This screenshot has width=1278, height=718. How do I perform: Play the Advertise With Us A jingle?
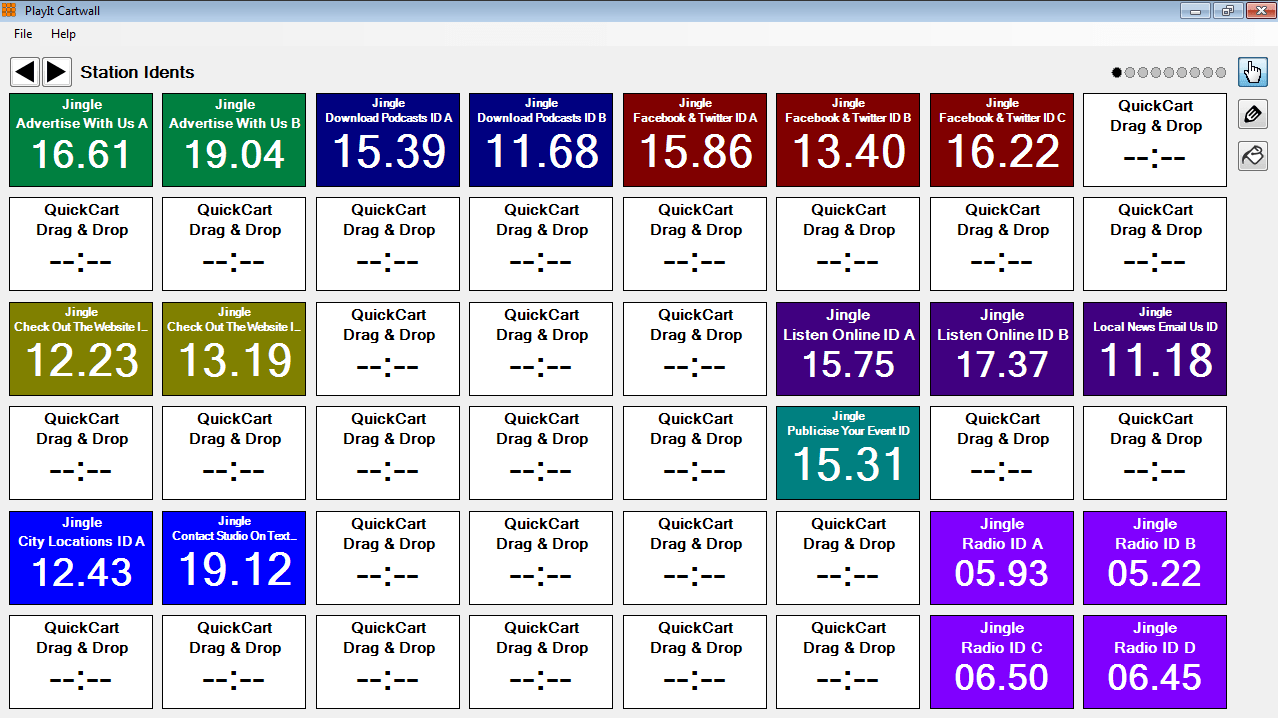pos(81,140)
